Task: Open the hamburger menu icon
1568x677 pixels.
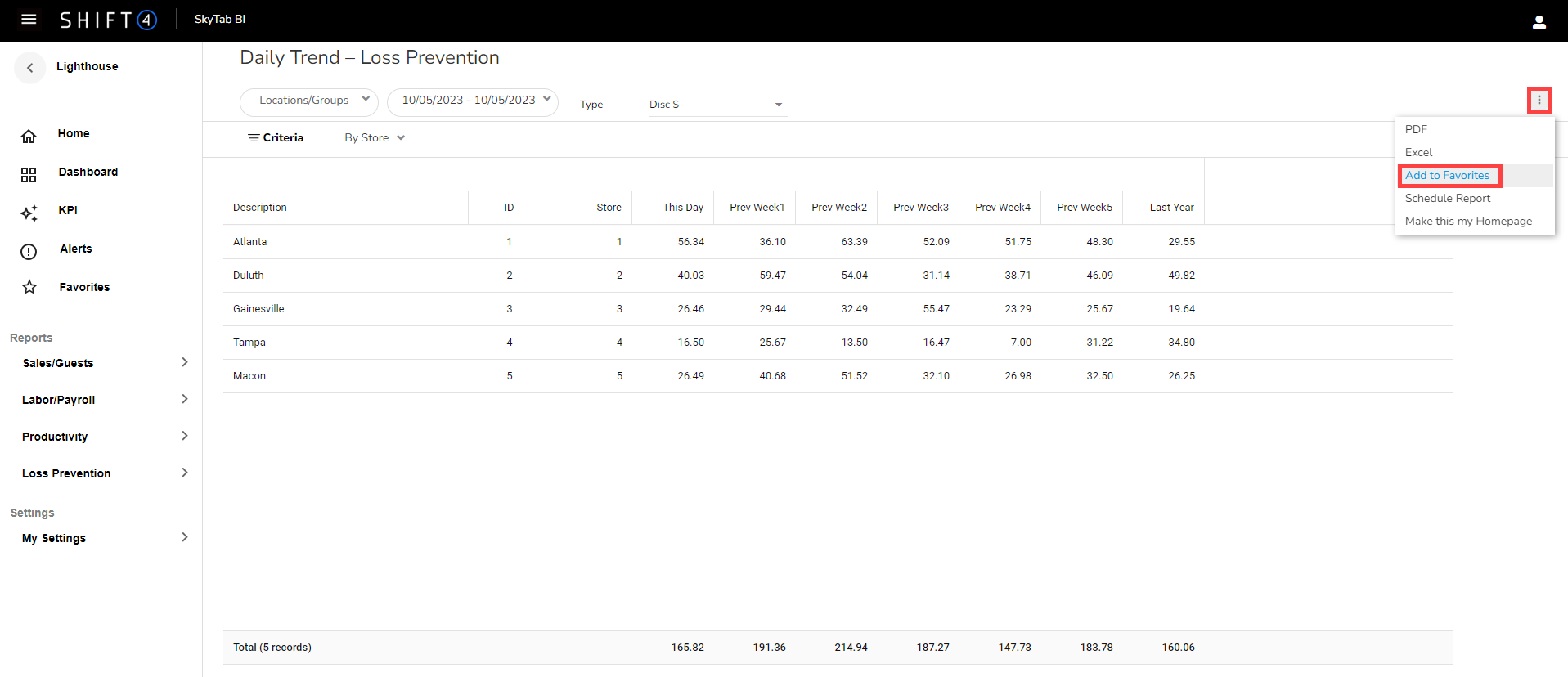Action: [x=29, y=20]
